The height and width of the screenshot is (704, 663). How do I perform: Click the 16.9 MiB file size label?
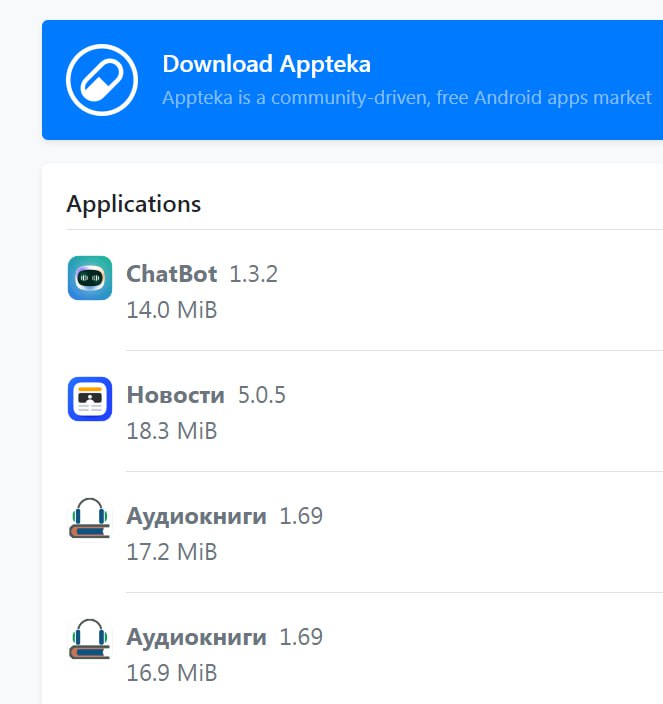(x=171, y=673)
